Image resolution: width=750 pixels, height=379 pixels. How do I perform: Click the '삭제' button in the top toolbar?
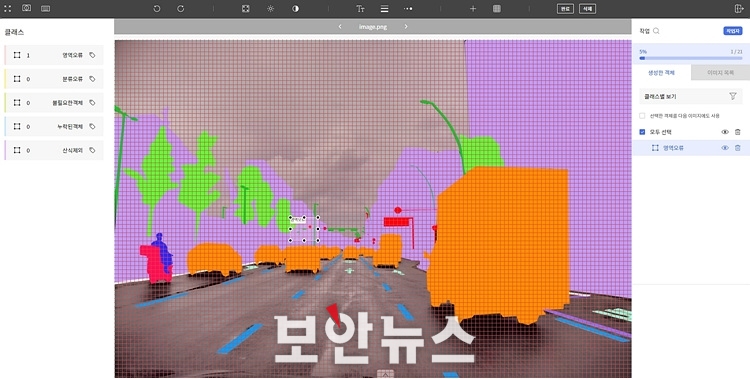click(x=587, y=9)
